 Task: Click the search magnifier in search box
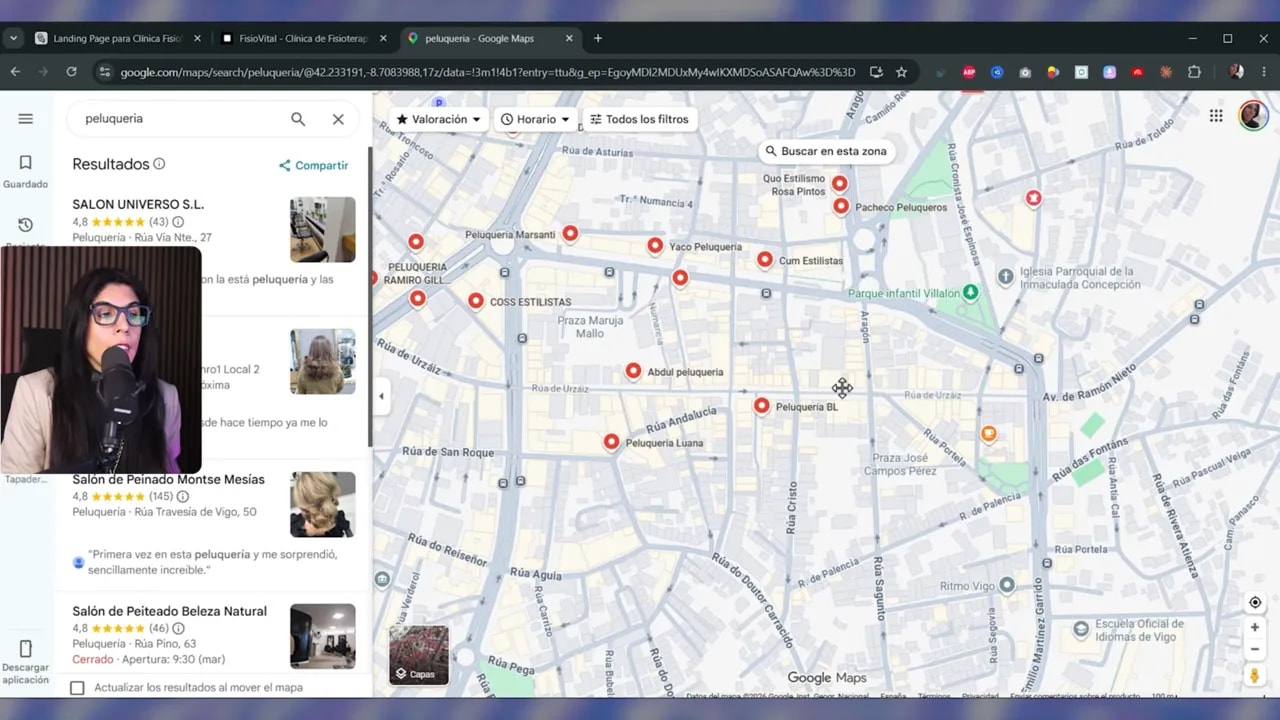(x=298, y=119)
